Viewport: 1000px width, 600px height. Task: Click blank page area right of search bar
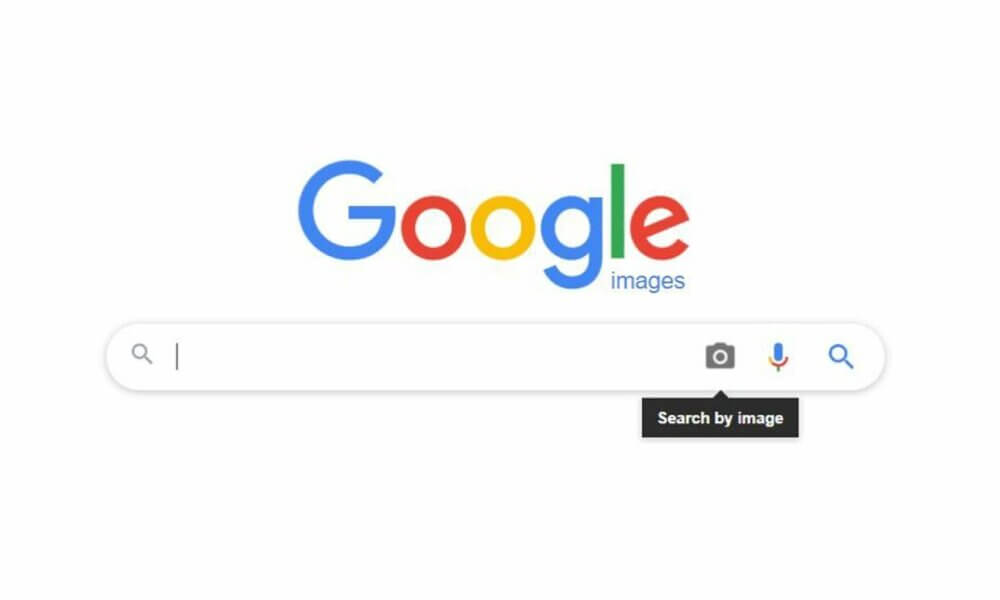coord(944,357)
